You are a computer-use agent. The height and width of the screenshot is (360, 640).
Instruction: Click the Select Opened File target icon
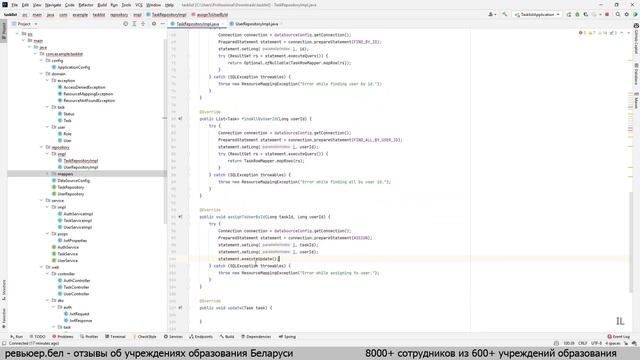click(x=125, y=24)
